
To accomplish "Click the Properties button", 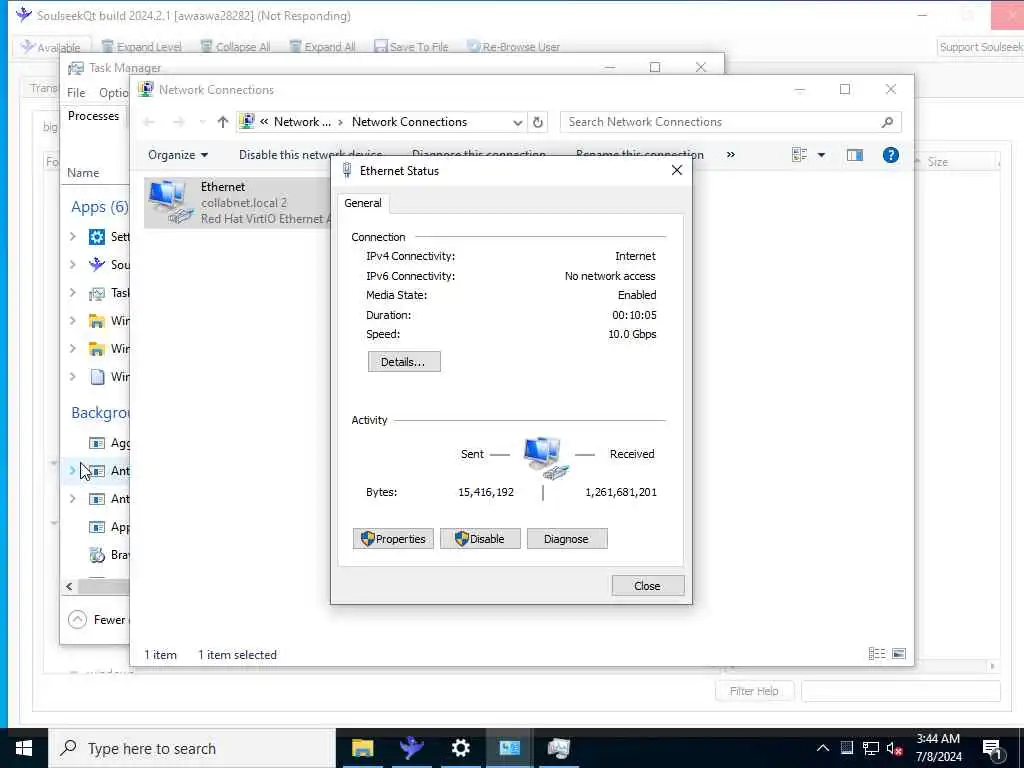I will coord(393,539).
